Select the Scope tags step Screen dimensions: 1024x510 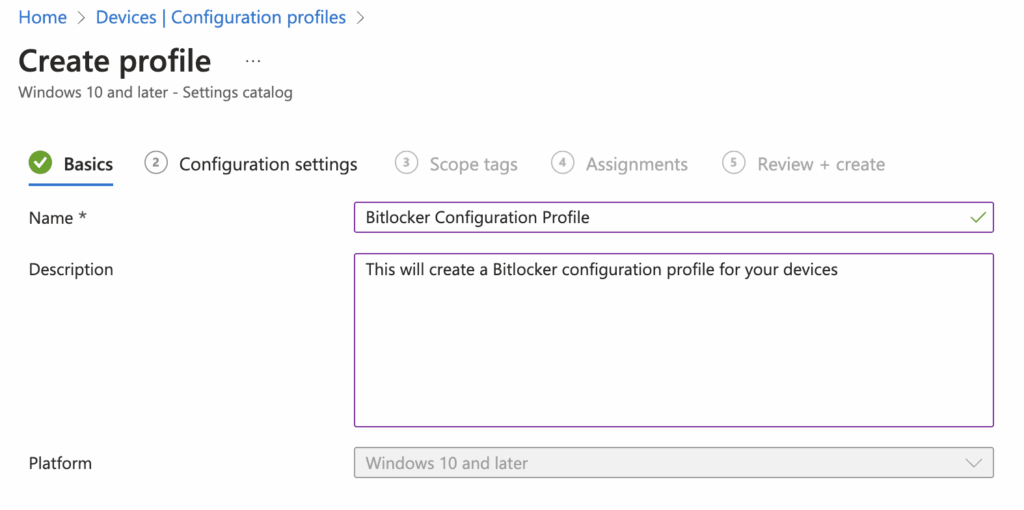(x=473, y=164)
